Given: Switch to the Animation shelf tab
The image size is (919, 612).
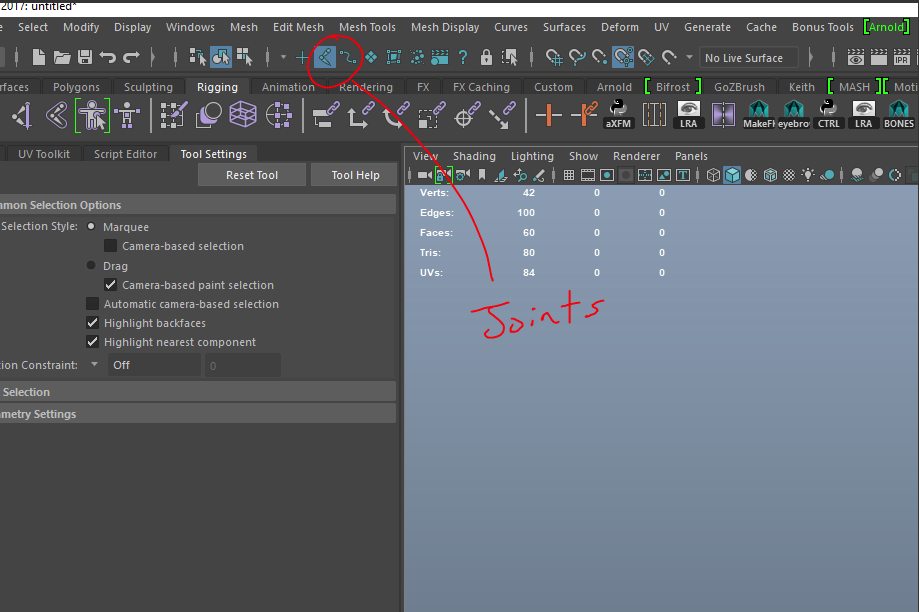Looking at the screenshot, I should coord(288,87).
